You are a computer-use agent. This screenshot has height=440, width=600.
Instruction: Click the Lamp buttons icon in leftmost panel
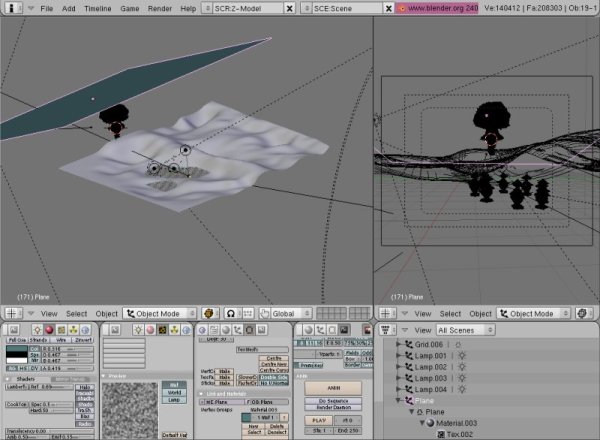coord(37,329)
